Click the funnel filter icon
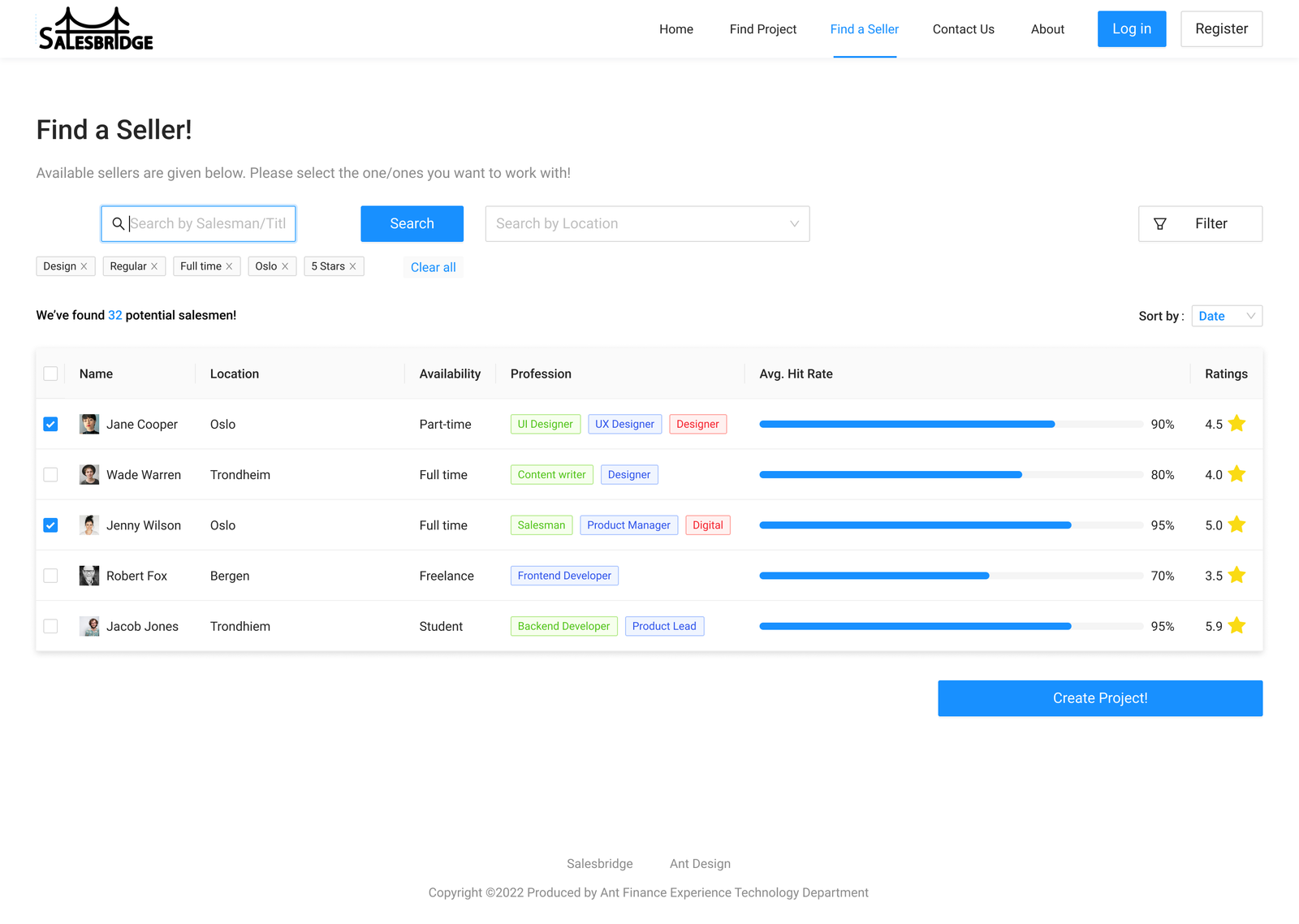 click(x=1160, y=224)
